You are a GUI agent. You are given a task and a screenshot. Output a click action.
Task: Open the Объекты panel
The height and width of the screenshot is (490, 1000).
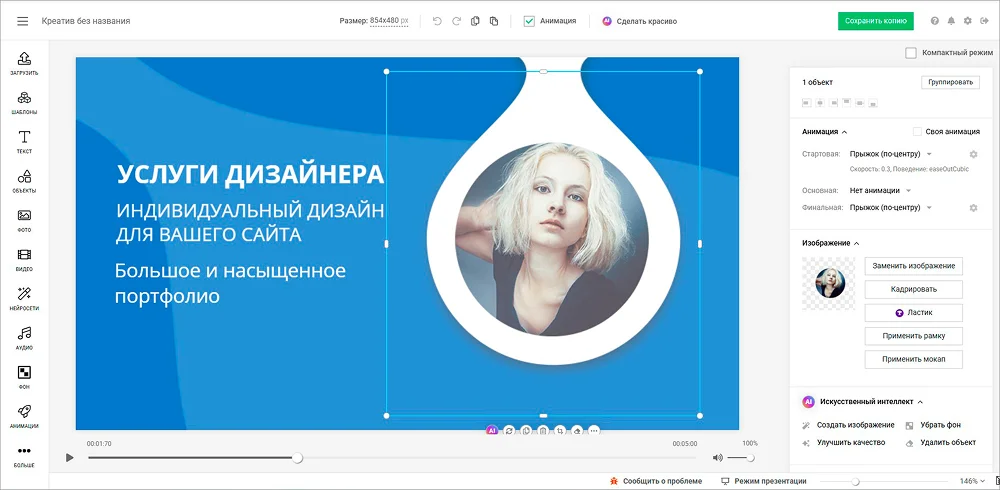tap(24, 181)
